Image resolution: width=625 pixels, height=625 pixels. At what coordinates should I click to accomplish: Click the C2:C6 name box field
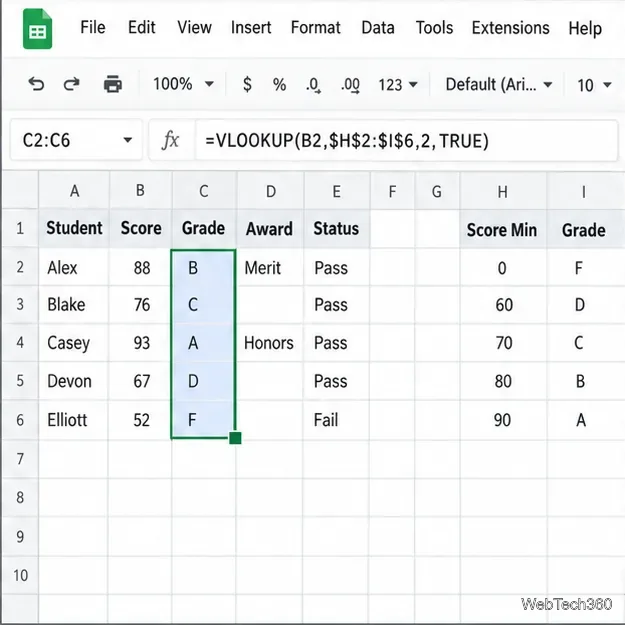tap(76, 140)
